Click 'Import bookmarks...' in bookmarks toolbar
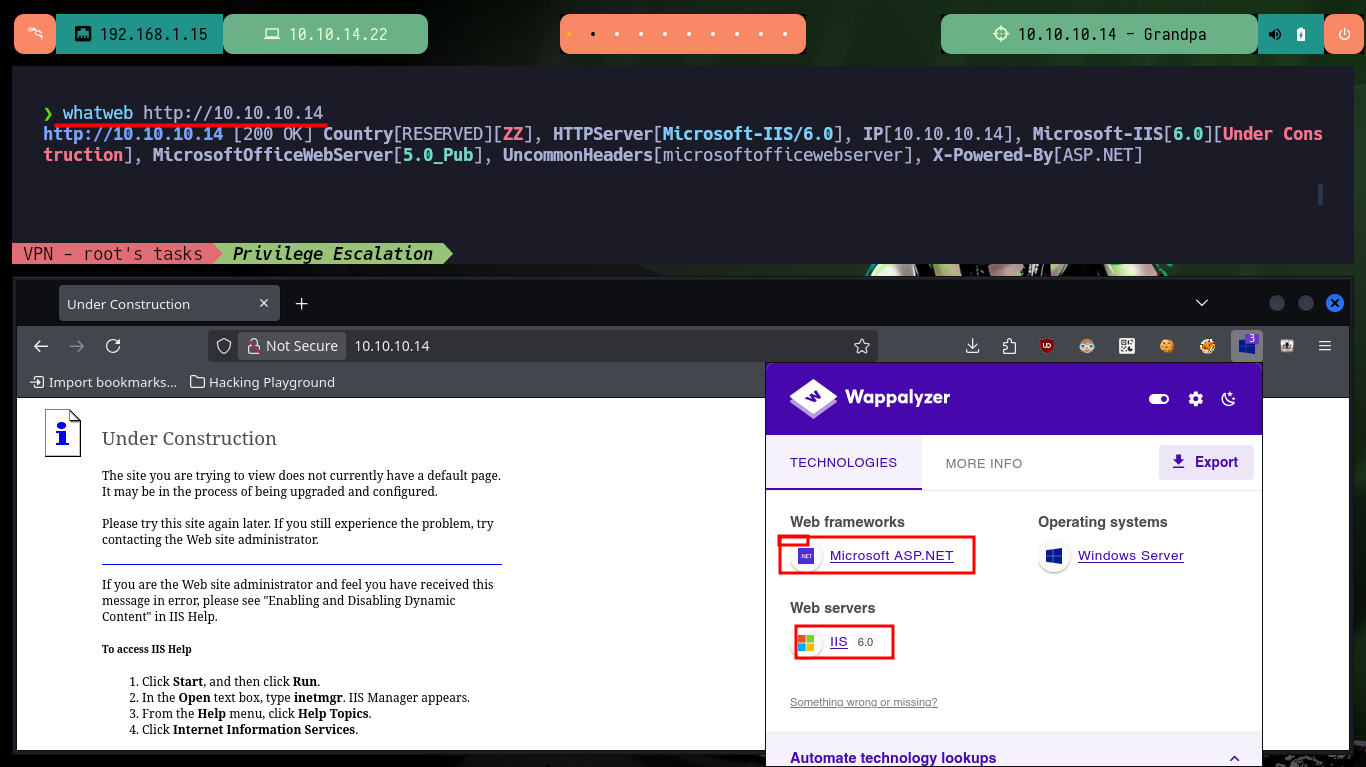This screenshot has width=1366, height=767. [x=104, y=382]
